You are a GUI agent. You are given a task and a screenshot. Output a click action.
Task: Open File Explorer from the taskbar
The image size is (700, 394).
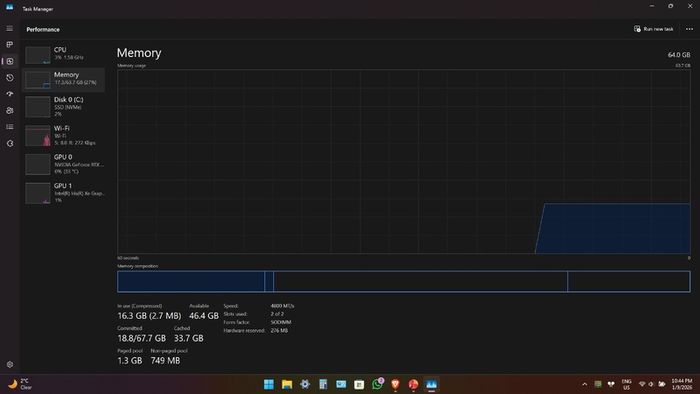[x=287, y=384]
